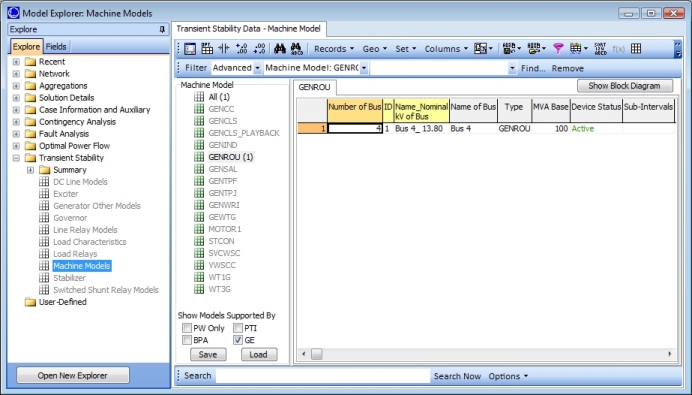Click the scrollbar left arrow
This screenshot has height=395, width=692.
[x=303, y=354]
